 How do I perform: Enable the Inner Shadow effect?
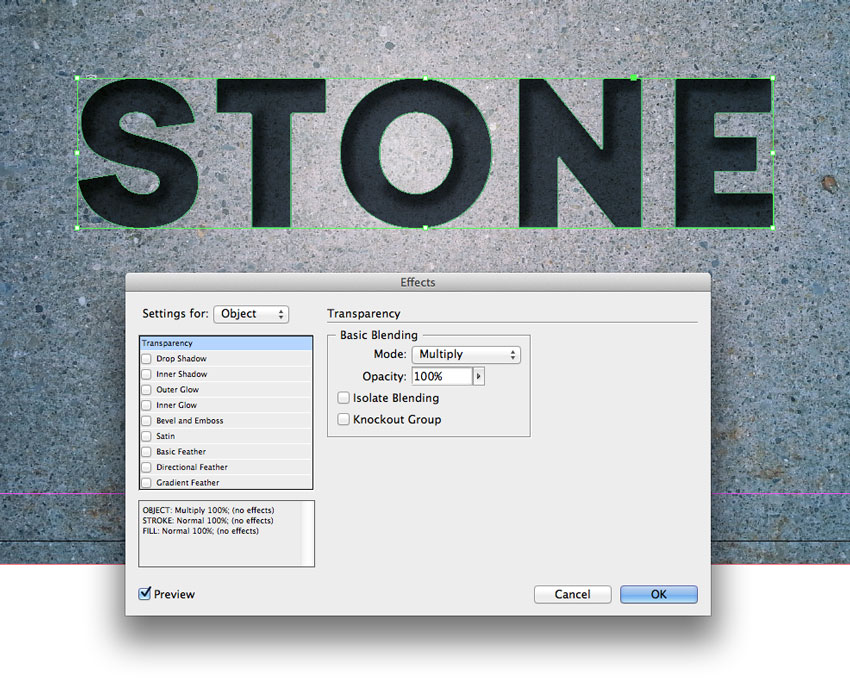pos(147,374)
